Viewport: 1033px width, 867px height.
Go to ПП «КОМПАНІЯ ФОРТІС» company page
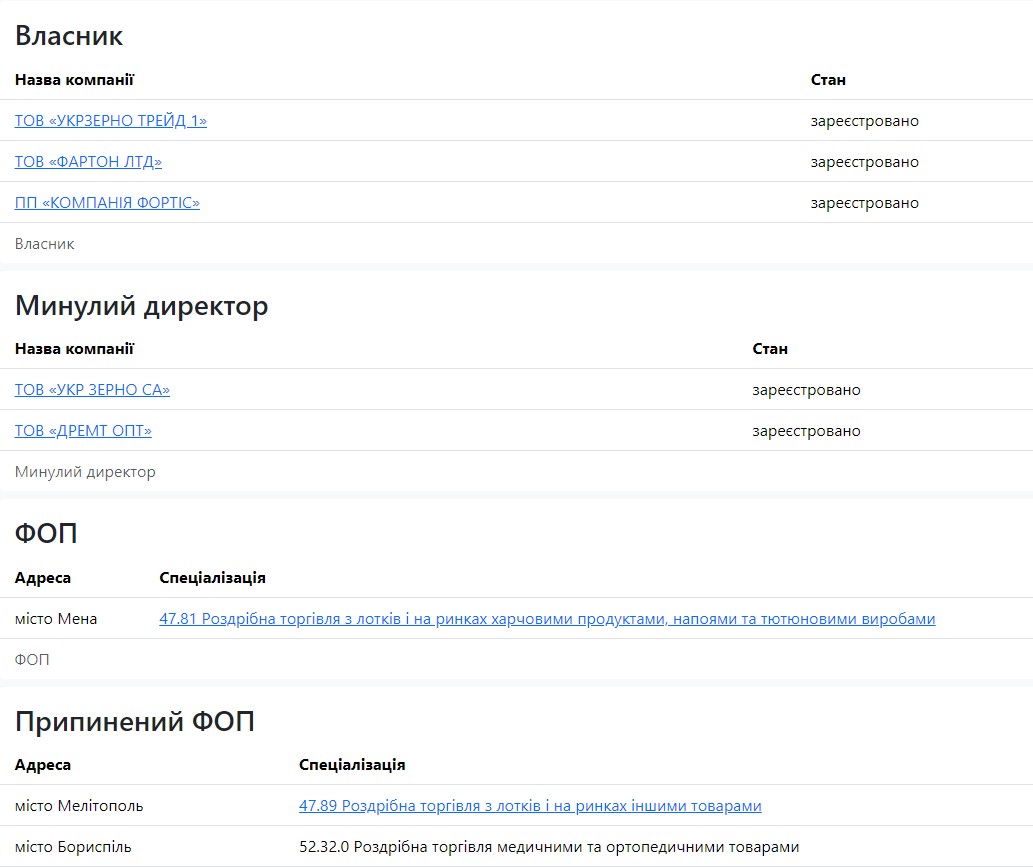[x=107, y=203]
